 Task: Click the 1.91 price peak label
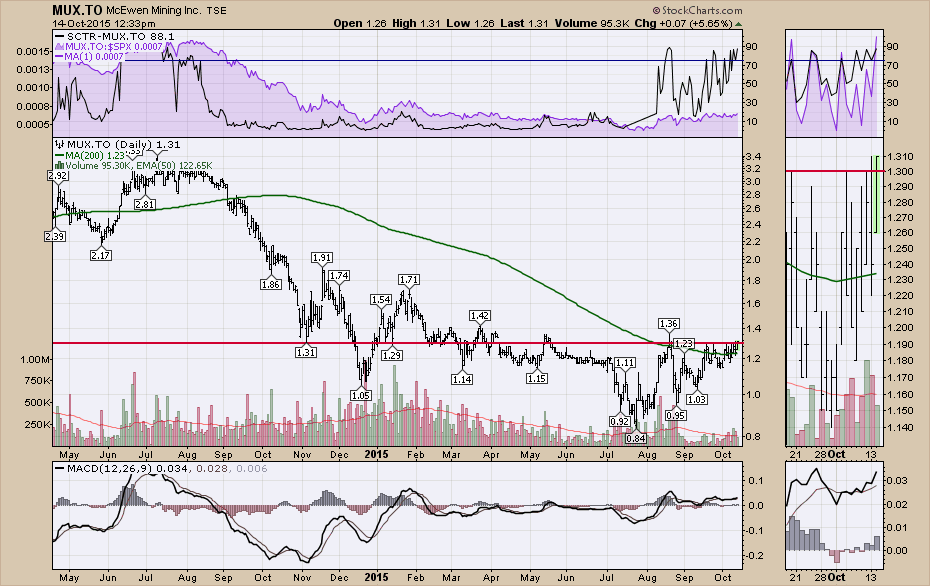[x=322, y=257]
